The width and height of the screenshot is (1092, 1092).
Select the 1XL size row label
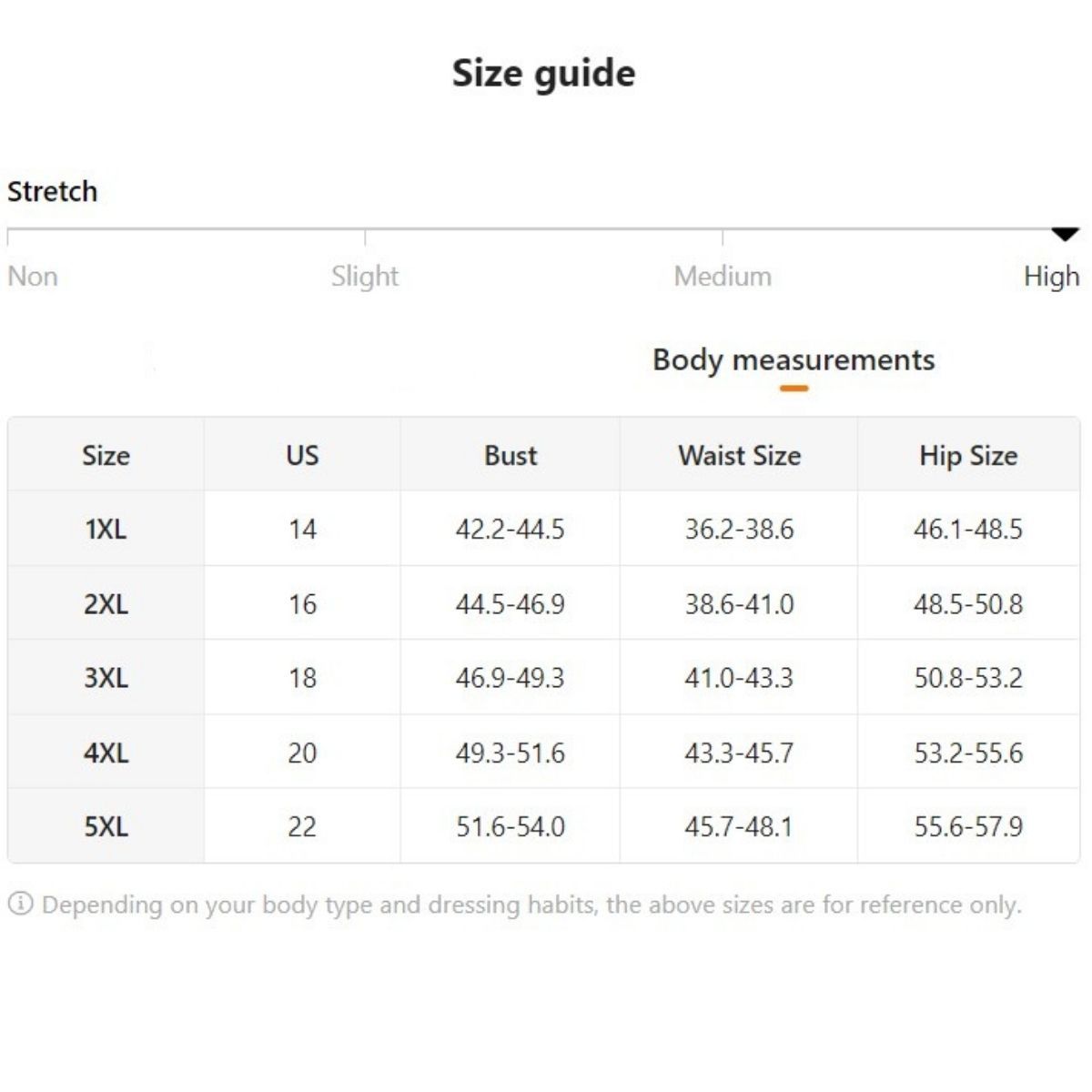click(x=106, y=529)
